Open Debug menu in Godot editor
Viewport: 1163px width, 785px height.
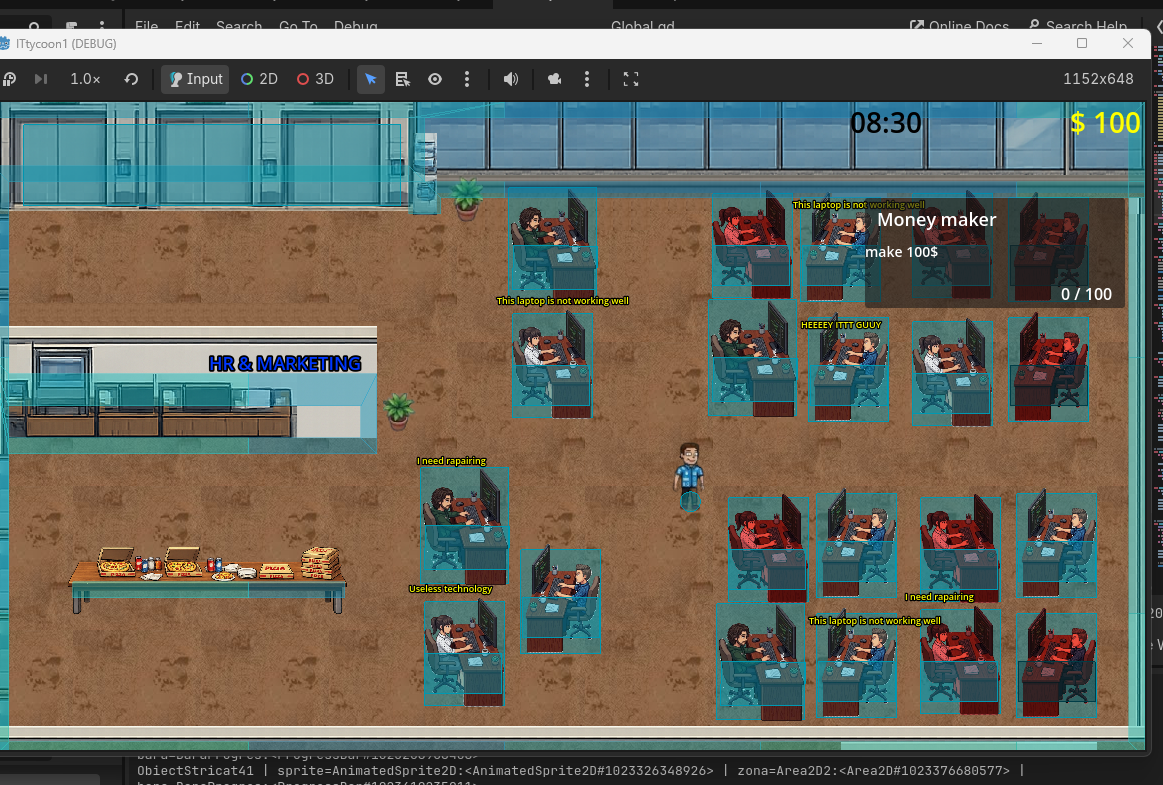tap(355, 26)
